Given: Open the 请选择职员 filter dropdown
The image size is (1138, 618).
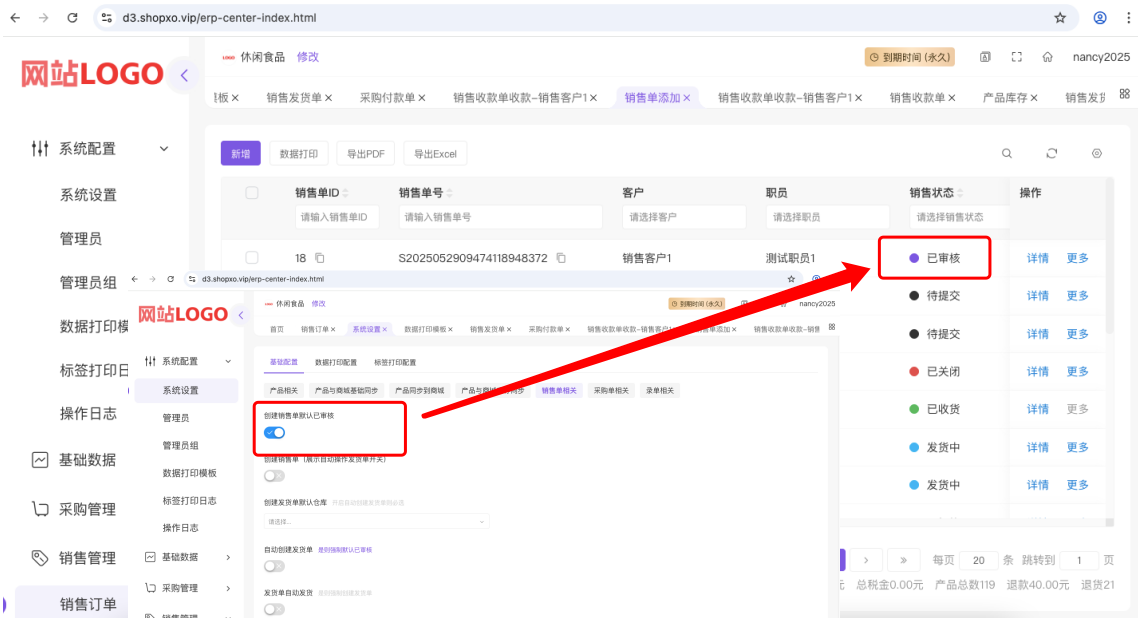Looking at the screenshot, I should tap(827, 217).
